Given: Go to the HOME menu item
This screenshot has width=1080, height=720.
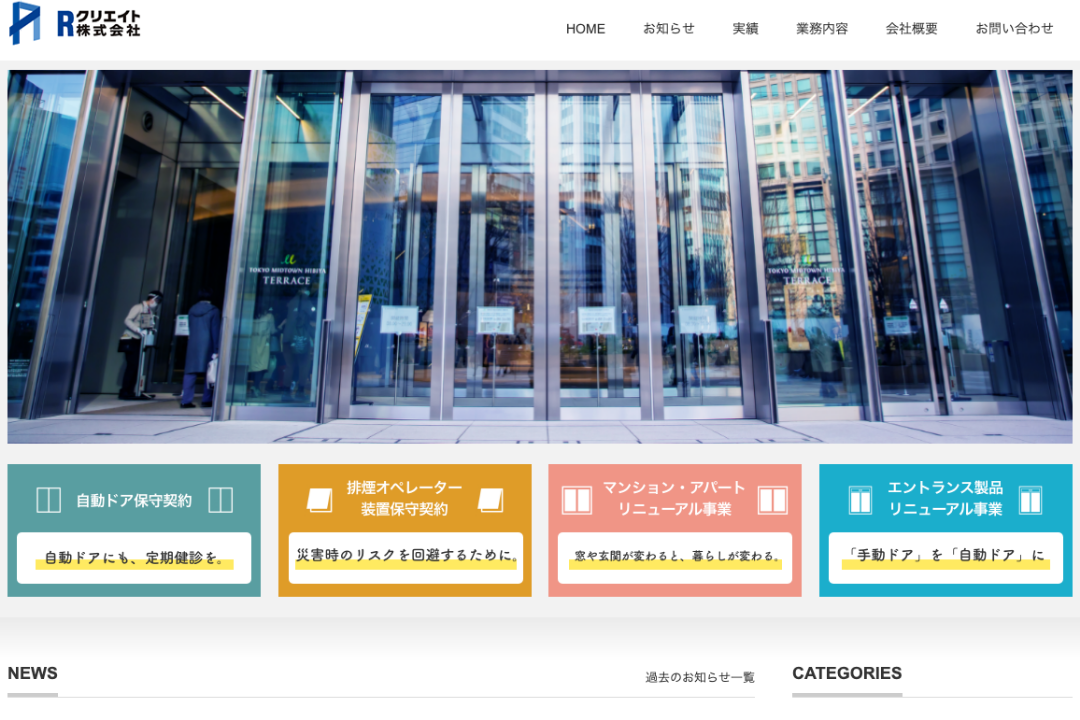Looking at the screenshot, I should pyautogui.click(x=585, y=29).
